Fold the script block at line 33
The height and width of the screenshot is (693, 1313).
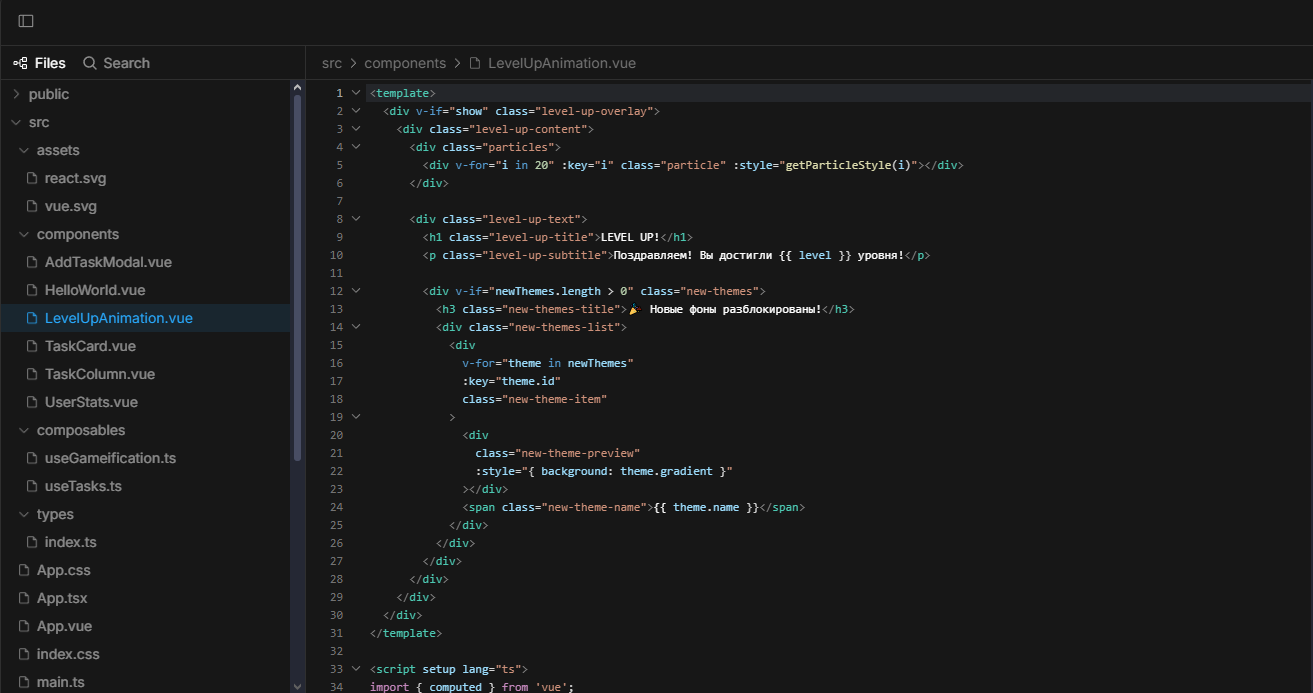[x=356, y=669]
